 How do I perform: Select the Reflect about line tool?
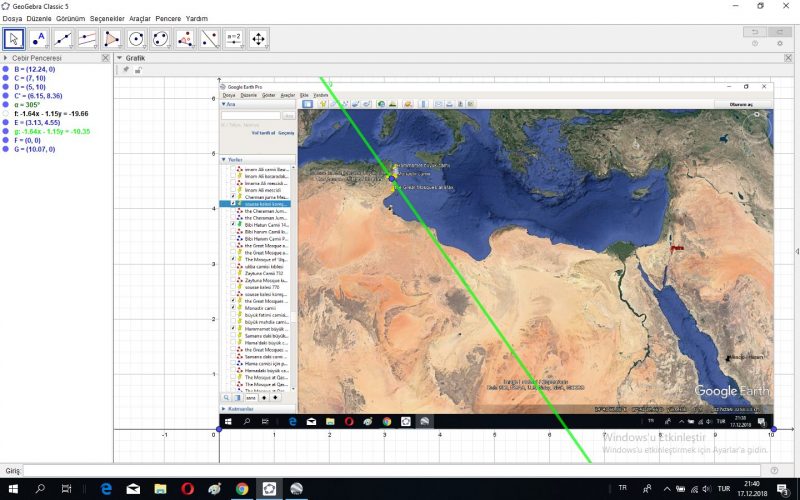tap(210, 39)
